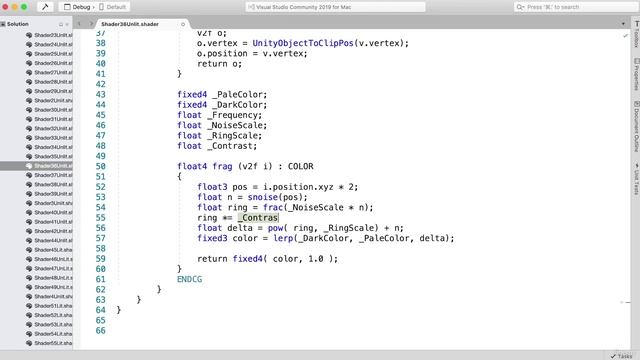Click the ENDCG keyword on line 61
This screenshot has height=360, width=640.
[189, 279]
